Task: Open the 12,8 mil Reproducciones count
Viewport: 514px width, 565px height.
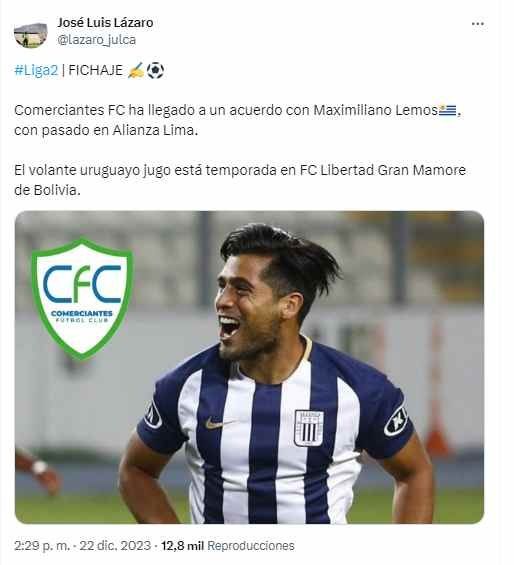Action: (227, 545)
